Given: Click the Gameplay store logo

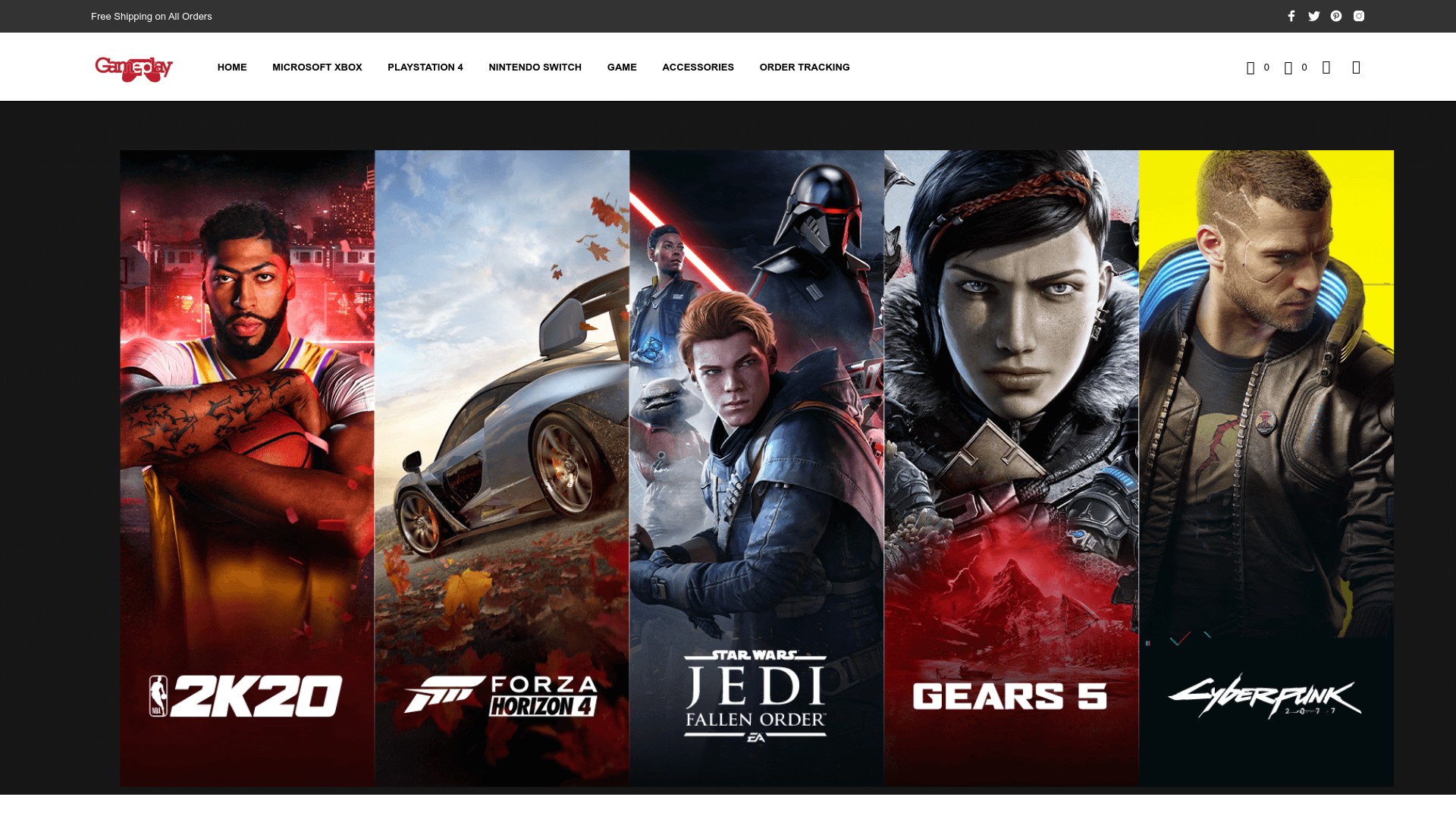Looking at the screenshot, I should [x=134, y=68].
